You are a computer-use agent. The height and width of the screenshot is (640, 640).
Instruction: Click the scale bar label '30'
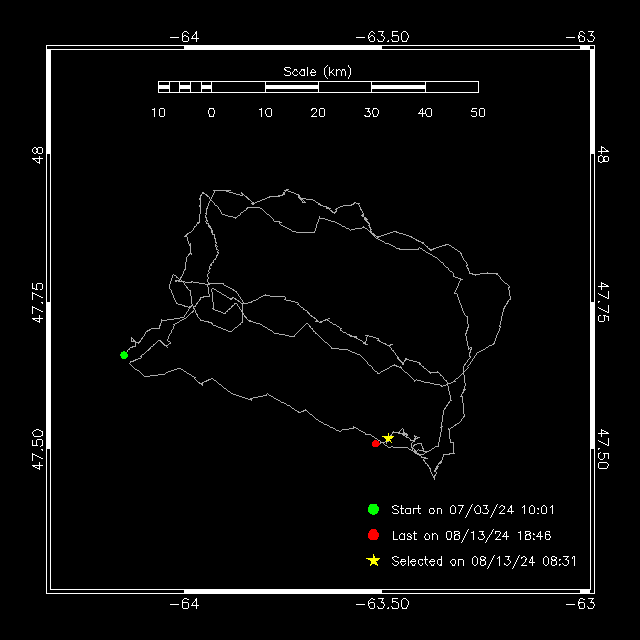tap(371, 113)
